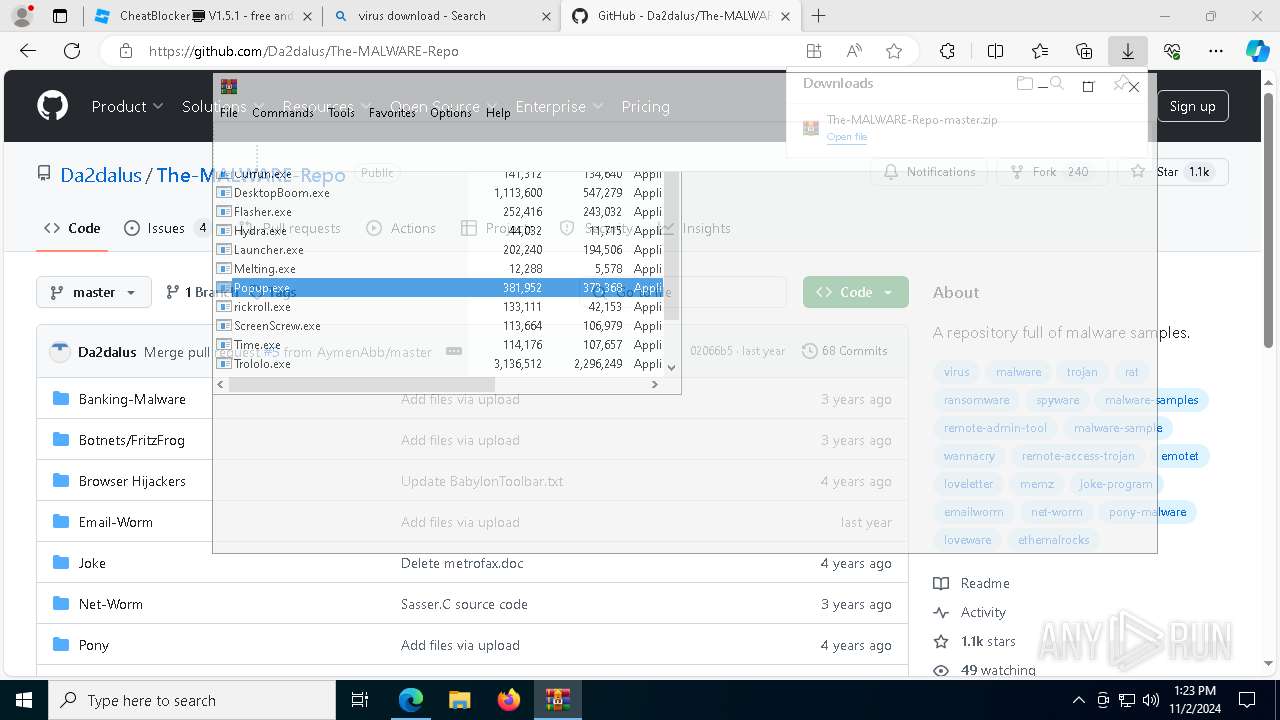The height and width of the screenshot is (720, 1280).
Task: Switch to the CheatBlocker browser tab
Action: pos(203,16)
